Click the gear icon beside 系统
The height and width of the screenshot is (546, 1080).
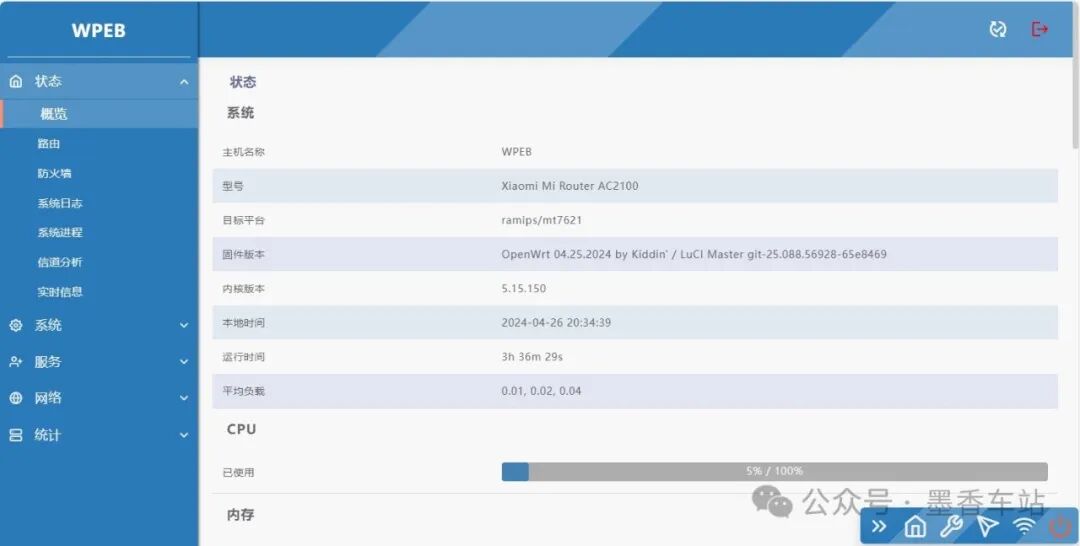[x=16, y=325]
